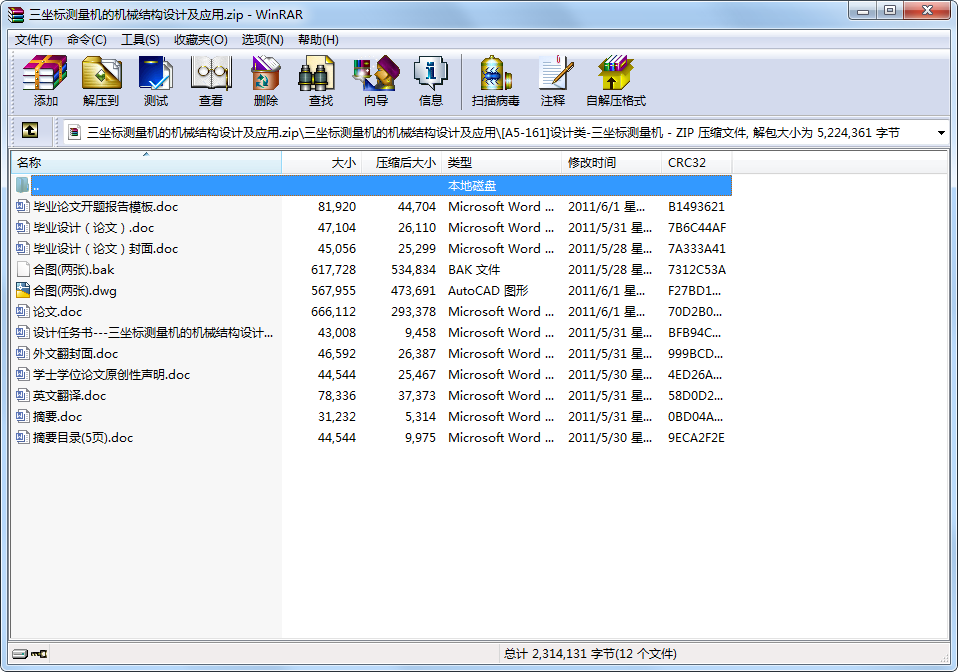Image resolution: width=958 pixels, height=672 pixels.
Task: Open the 查找 (Find) binoculars tool
Action: 320,81
